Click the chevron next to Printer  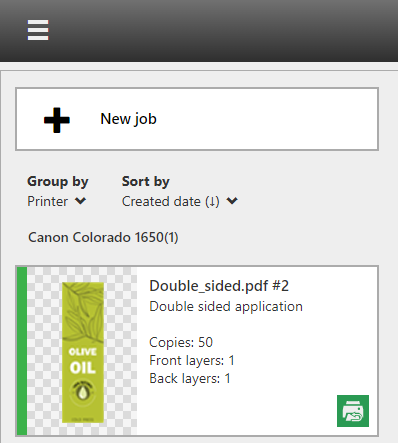(x=80, y=201)
